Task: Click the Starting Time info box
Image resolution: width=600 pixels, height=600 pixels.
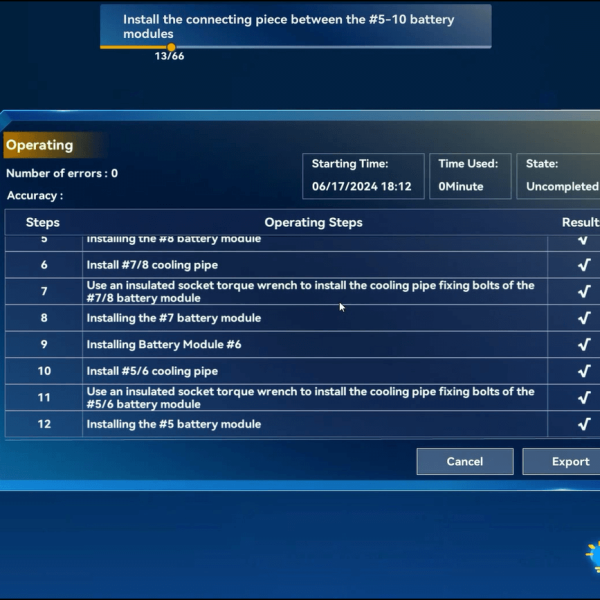Action: (361, 175)
